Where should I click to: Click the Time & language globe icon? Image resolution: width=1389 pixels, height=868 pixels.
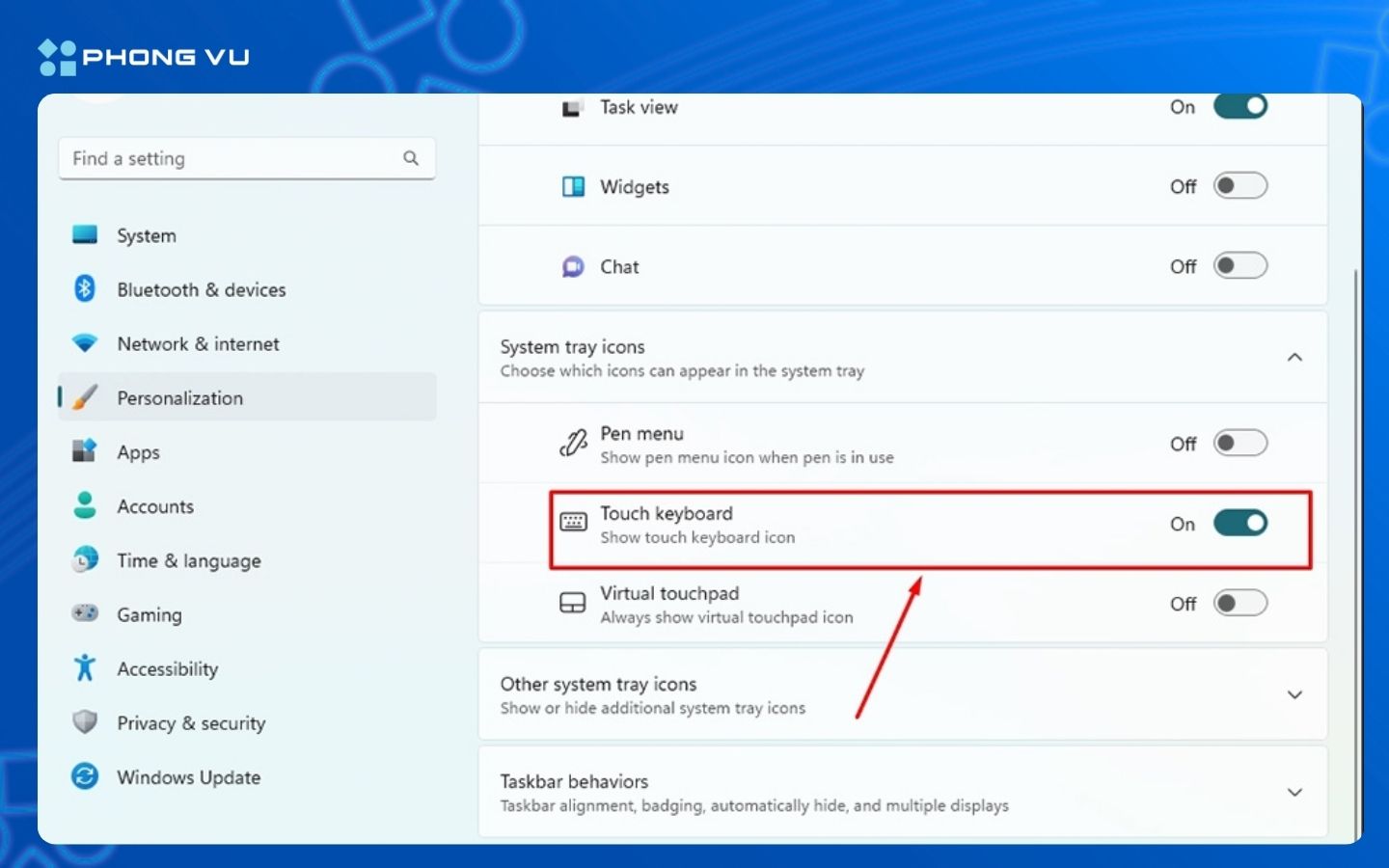[85, 559]
